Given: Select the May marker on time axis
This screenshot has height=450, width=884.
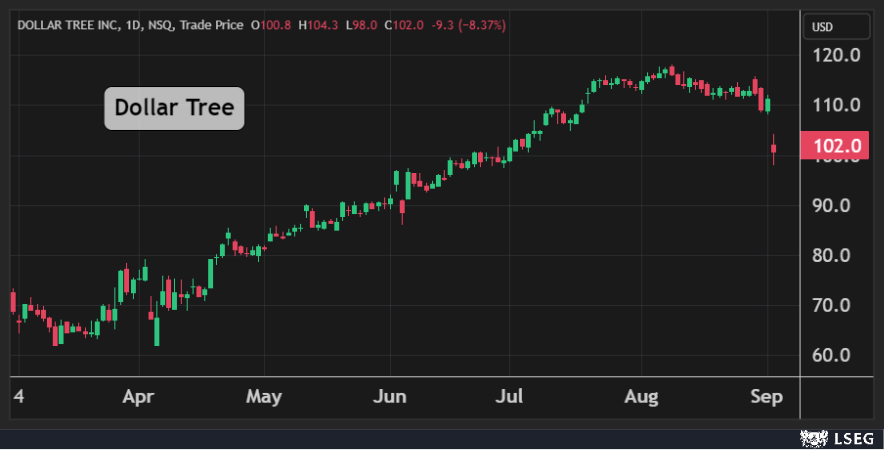Looking at the screenshot, I should (x=264, y=397).
